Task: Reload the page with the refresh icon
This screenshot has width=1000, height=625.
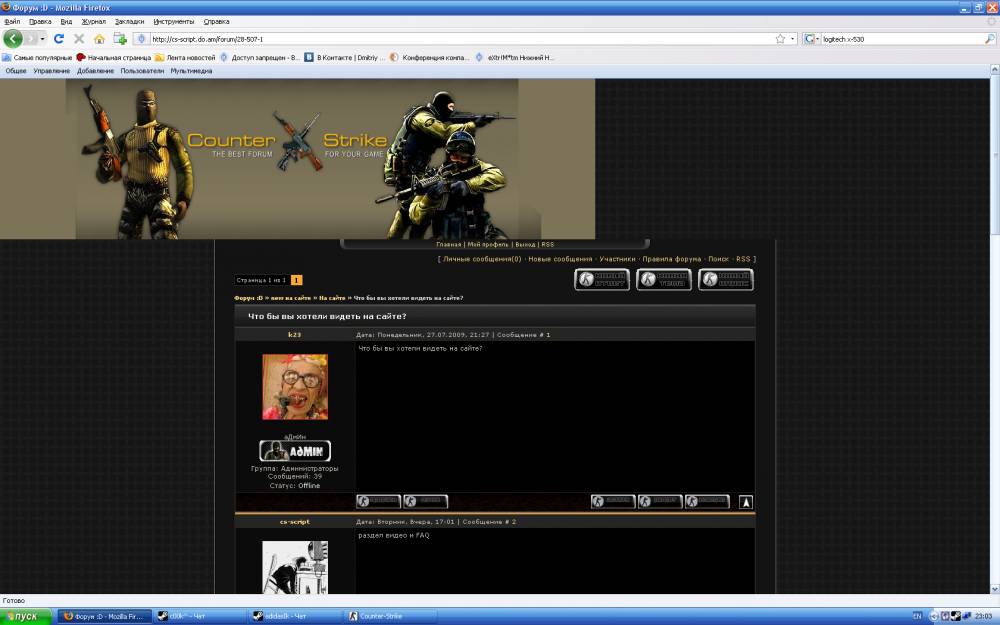Action: click(59, 39)
